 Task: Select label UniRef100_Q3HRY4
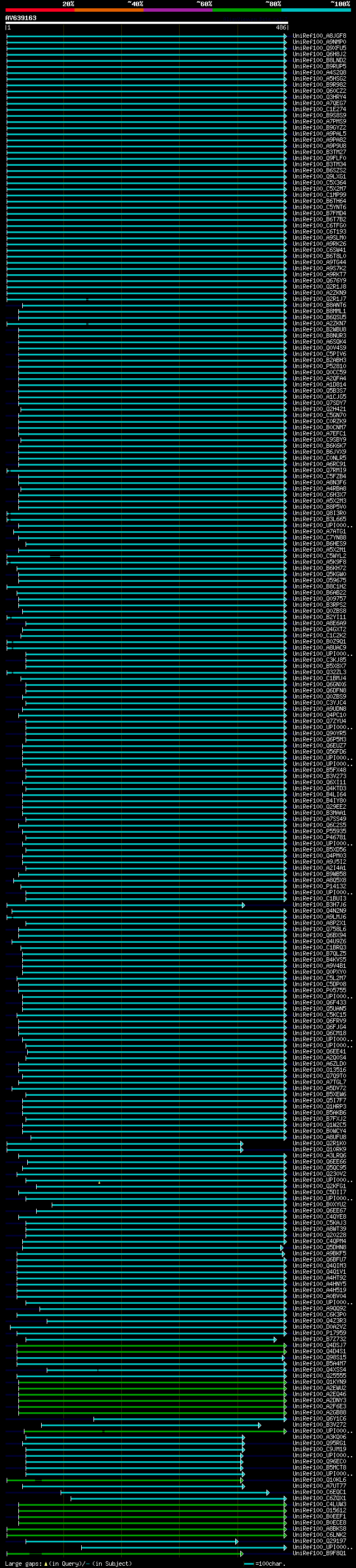point(319,97)
